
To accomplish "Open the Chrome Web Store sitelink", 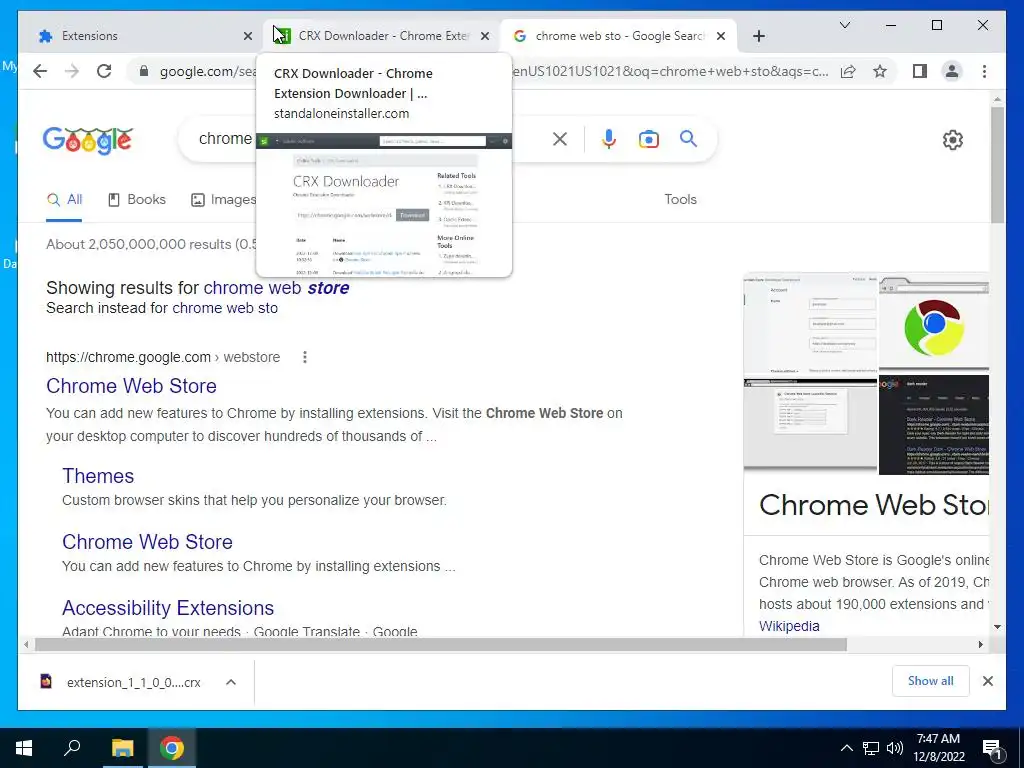I will tap(148, 542).
